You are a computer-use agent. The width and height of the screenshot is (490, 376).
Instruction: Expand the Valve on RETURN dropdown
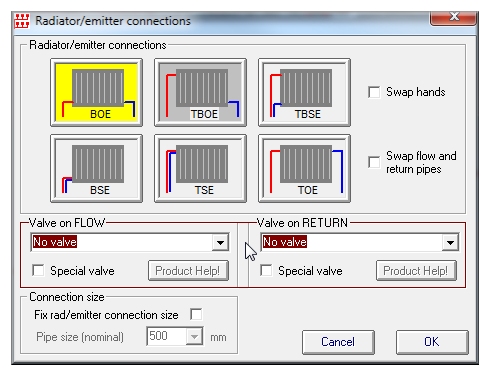point(450,242)
